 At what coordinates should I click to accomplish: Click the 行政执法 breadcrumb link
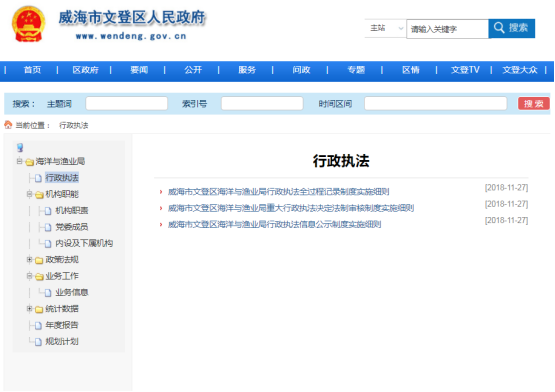pyautogui.click(x=74, y=125)
